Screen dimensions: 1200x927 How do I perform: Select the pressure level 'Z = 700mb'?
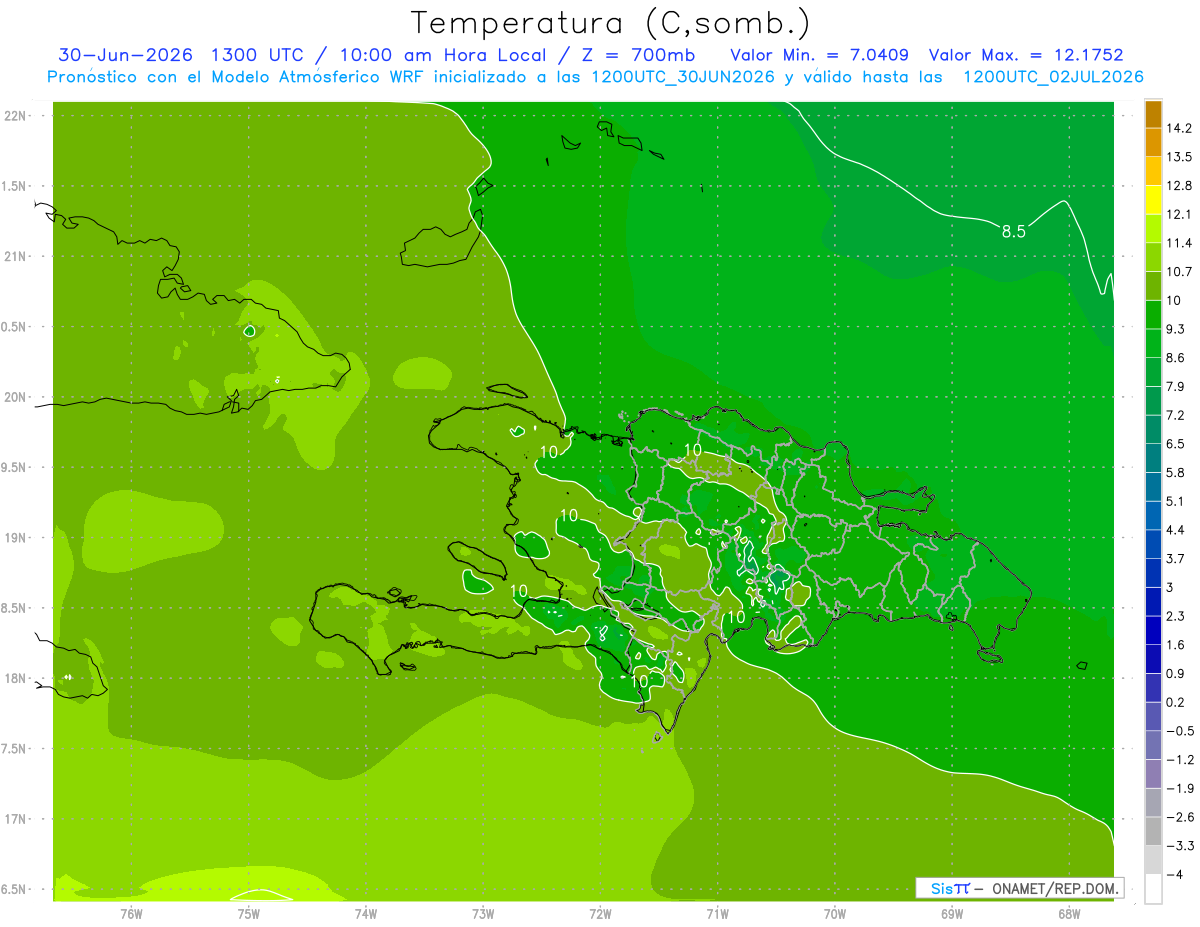(x=637, y=55)
